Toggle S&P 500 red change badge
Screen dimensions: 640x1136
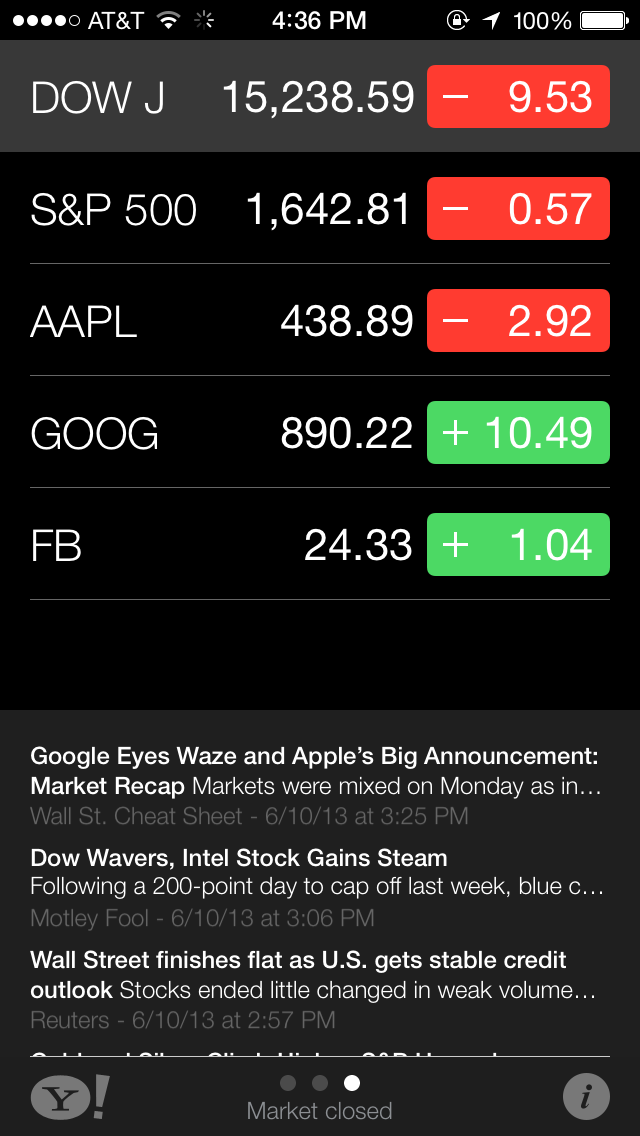518,209
